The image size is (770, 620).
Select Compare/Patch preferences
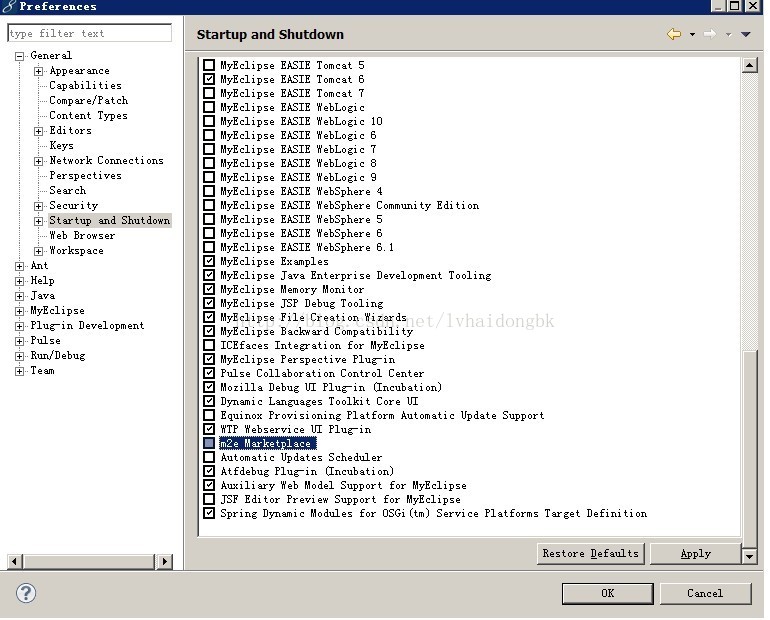click(88, 100)
